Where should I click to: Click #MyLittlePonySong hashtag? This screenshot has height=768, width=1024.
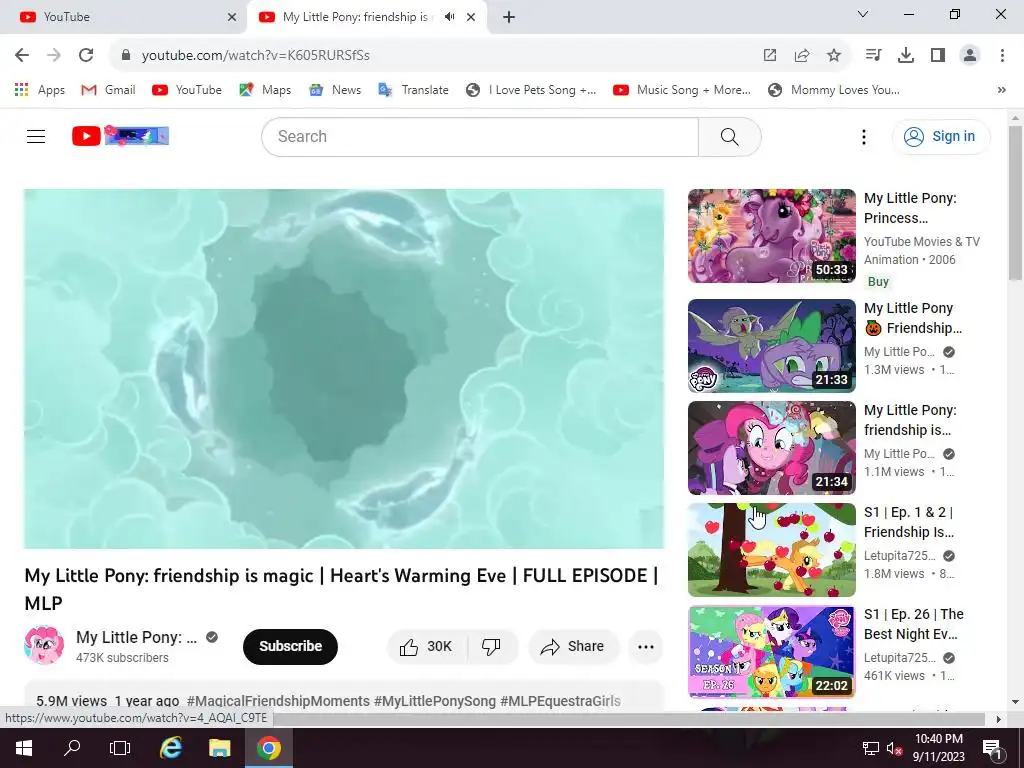pos(435,701)
